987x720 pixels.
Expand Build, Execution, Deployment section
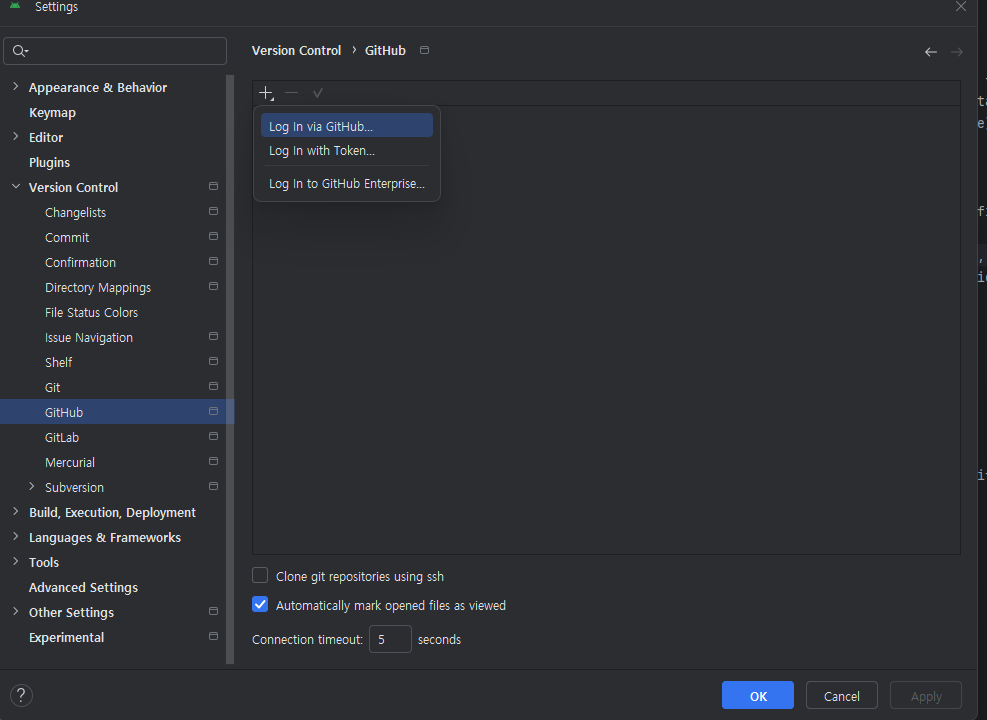click(x=16, y=512)
